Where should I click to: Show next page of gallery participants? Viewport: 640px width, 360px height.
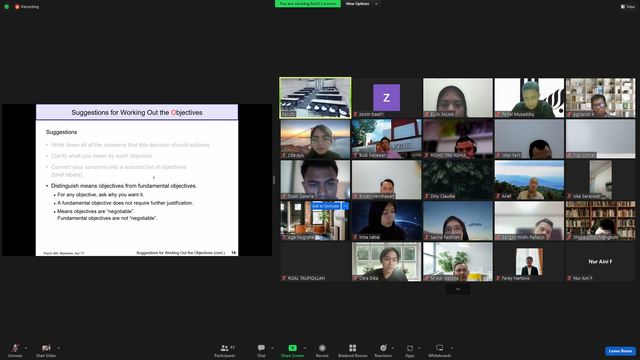click(458, 289)
